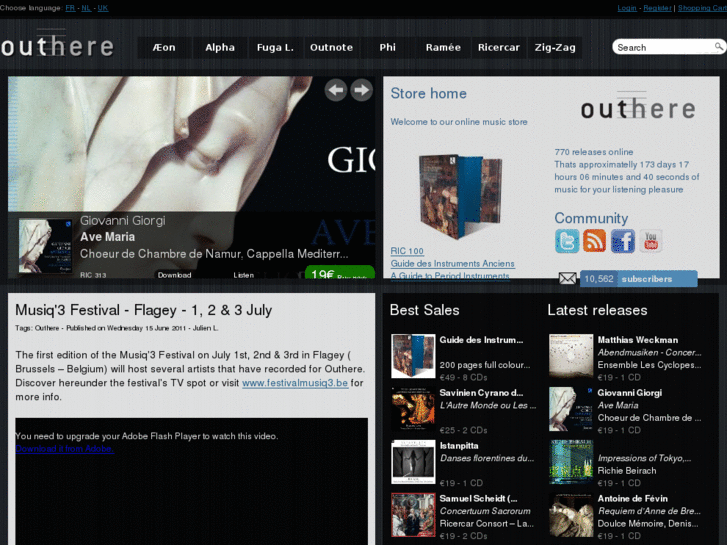Click Download it from Adobe link
This screenshot has width=727, height=545.
[x=64, y=449]
